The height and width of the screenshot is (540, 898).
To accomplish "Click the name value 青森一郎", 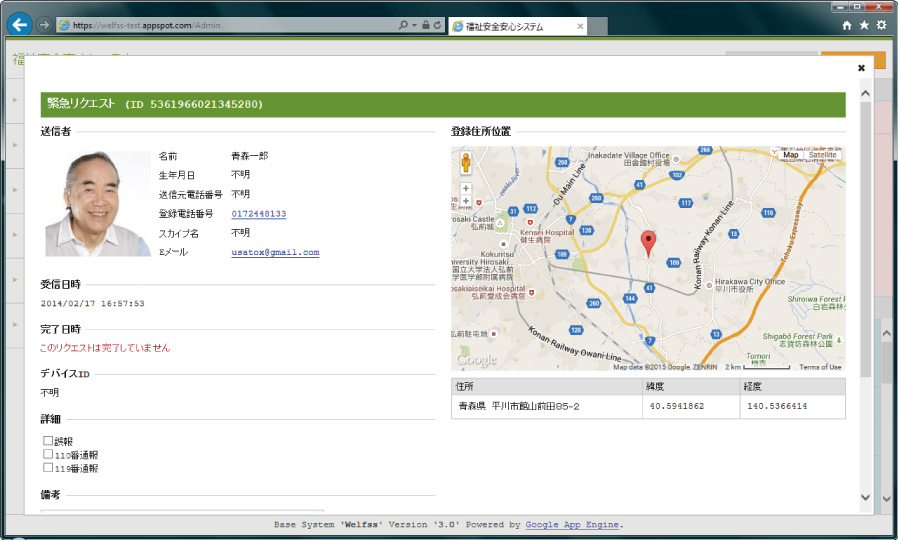I will pyautogui.click(x=250, y=156).
